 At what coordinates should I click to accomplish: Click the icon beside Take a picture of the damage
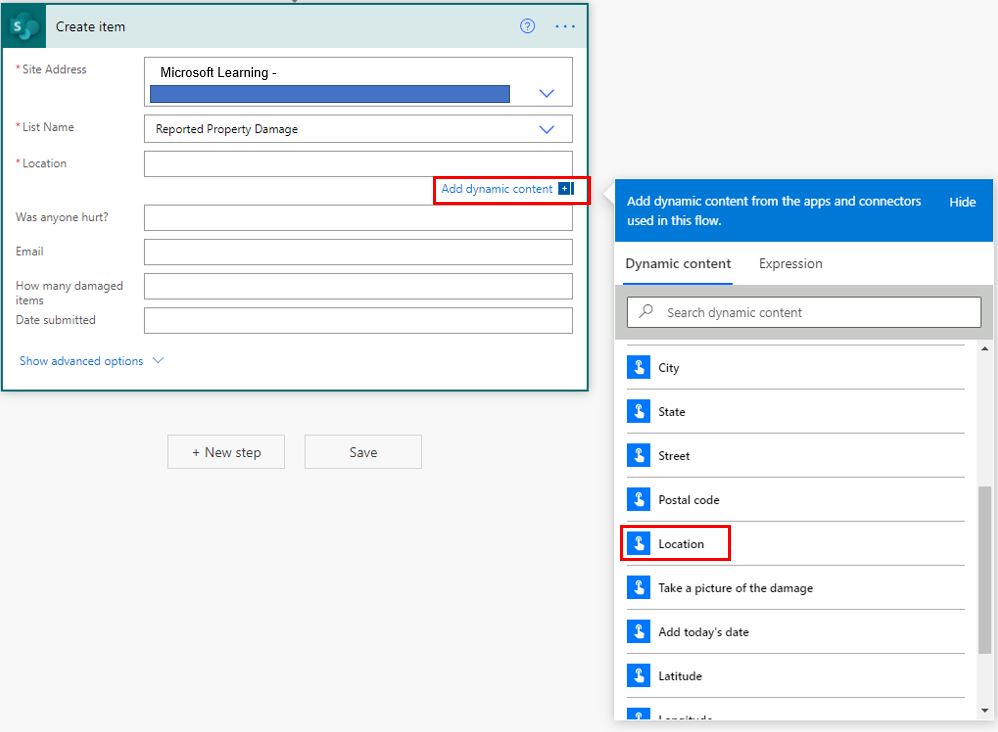(638, 587)
